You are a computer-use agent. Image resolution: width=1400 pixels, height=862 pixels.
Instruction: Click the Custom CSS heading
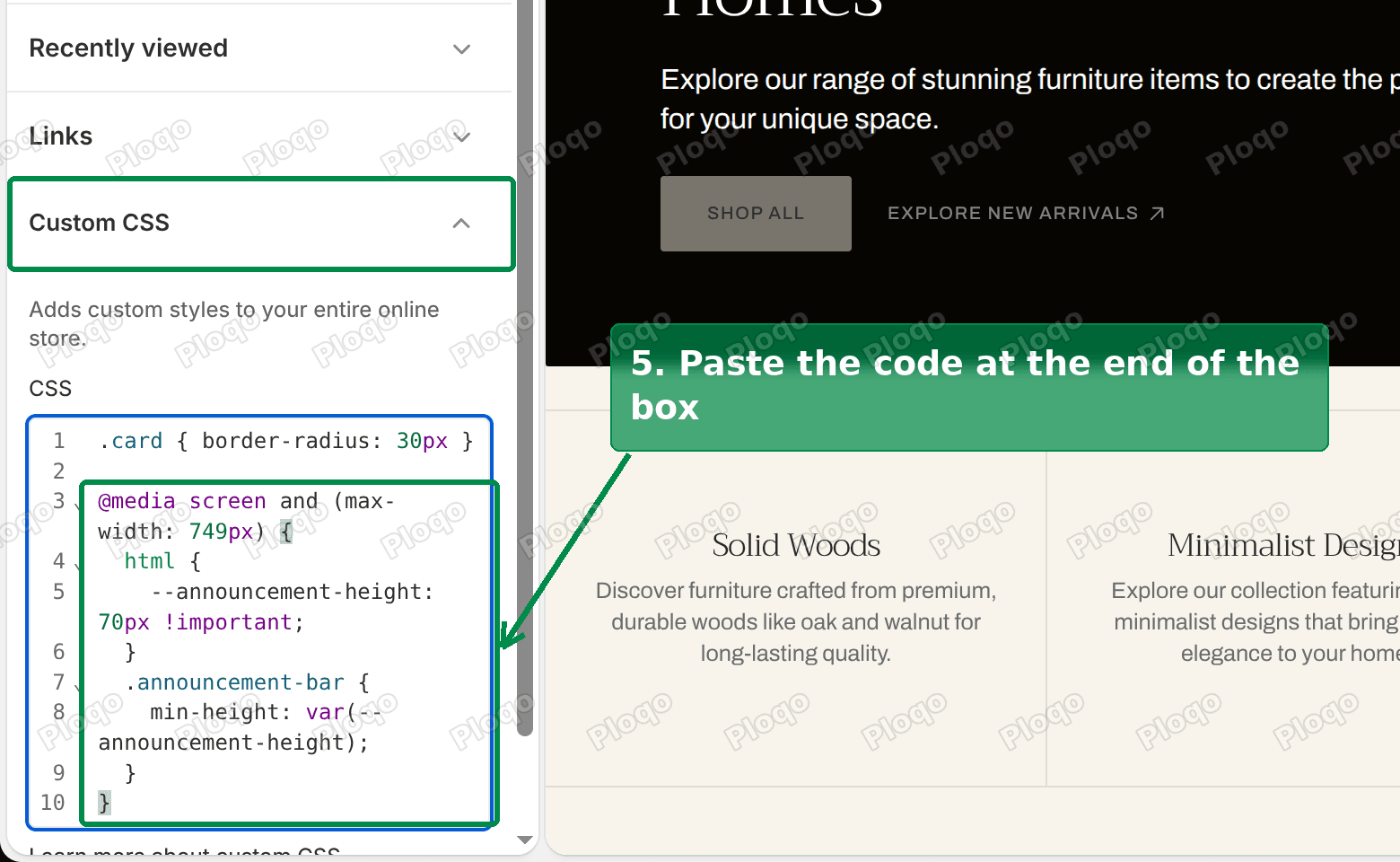(99, 223)
